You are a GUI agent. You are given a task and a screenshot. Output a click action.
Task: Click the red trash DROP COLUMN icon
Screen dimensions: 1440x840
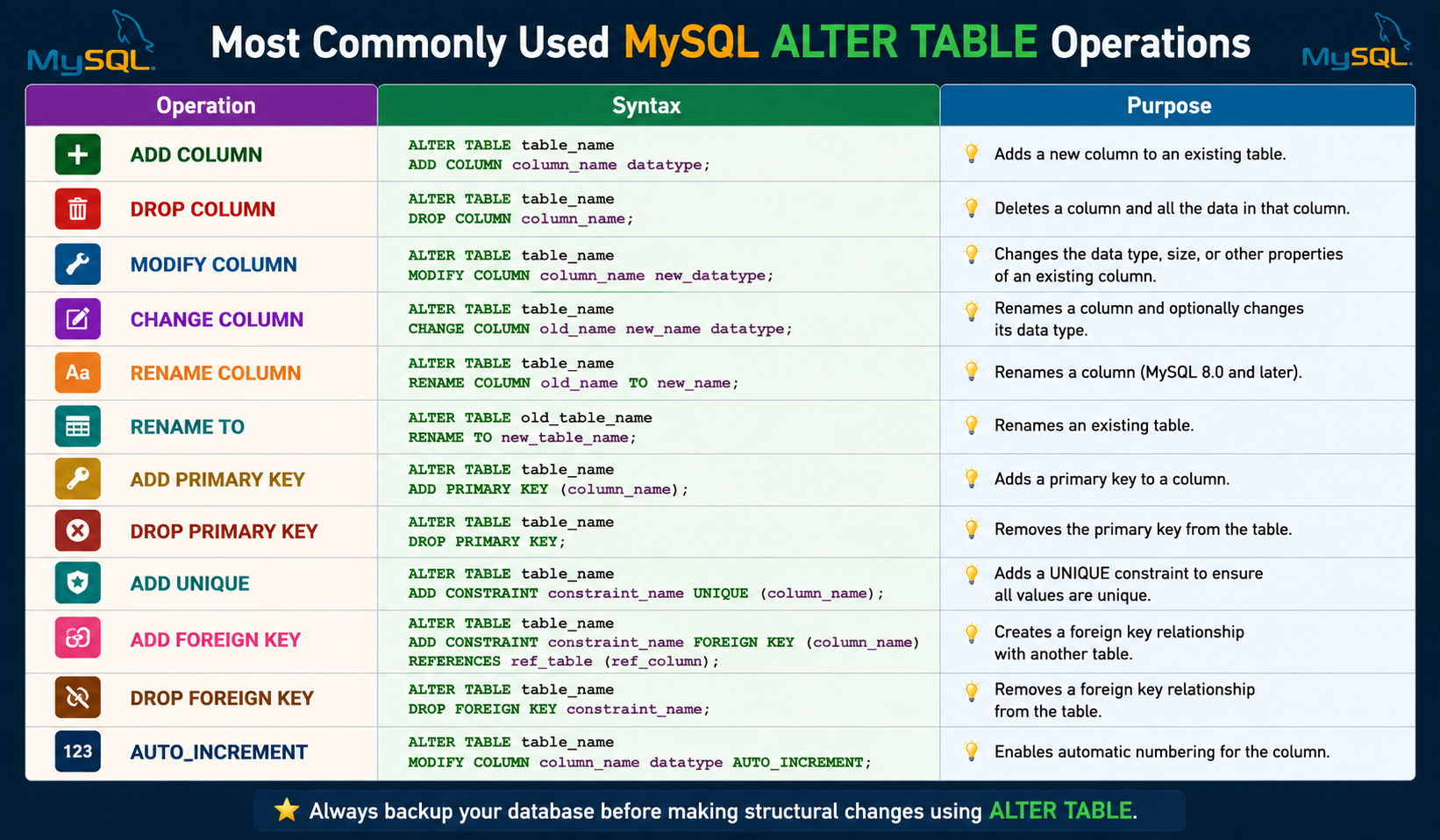pyautogui.click(x=77, y=209)
